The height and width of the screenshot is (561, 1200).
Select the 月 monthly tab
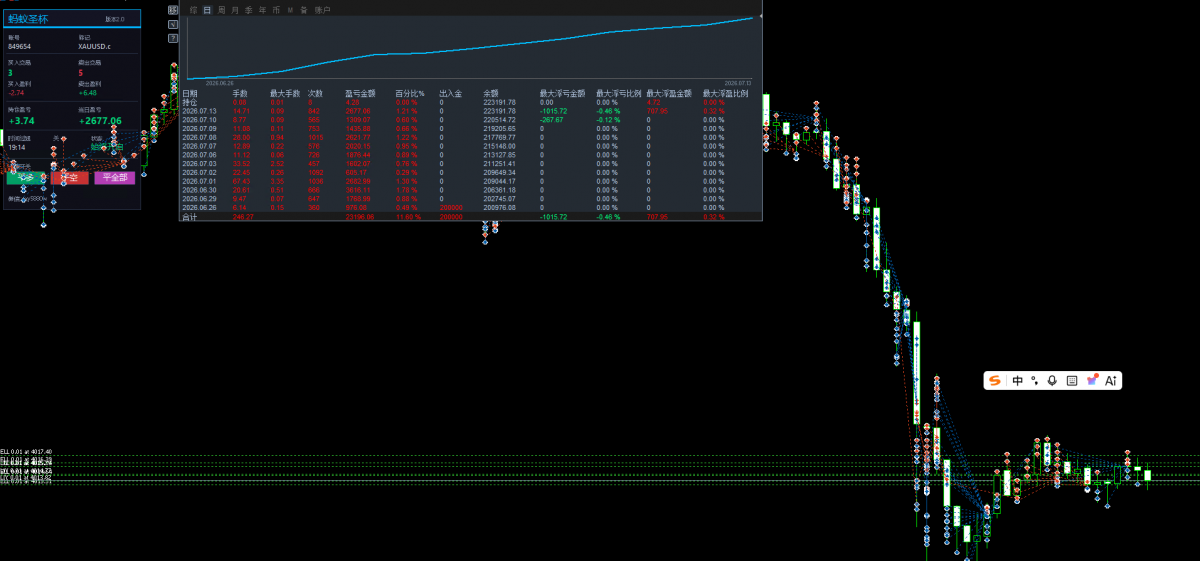(x=235, y=10)
